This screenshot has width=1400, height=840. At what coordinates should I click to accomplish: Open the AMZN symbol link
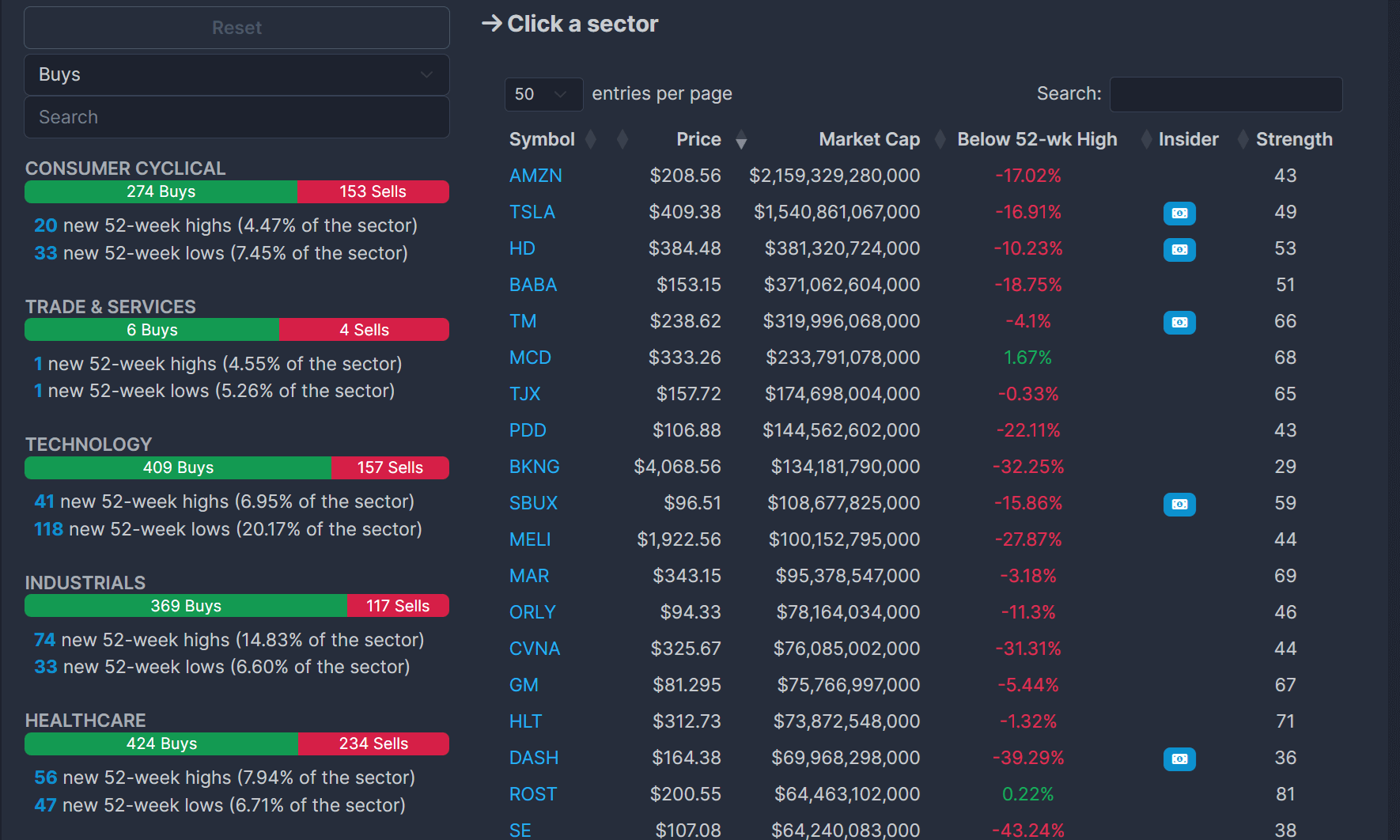tap(535, 176)
